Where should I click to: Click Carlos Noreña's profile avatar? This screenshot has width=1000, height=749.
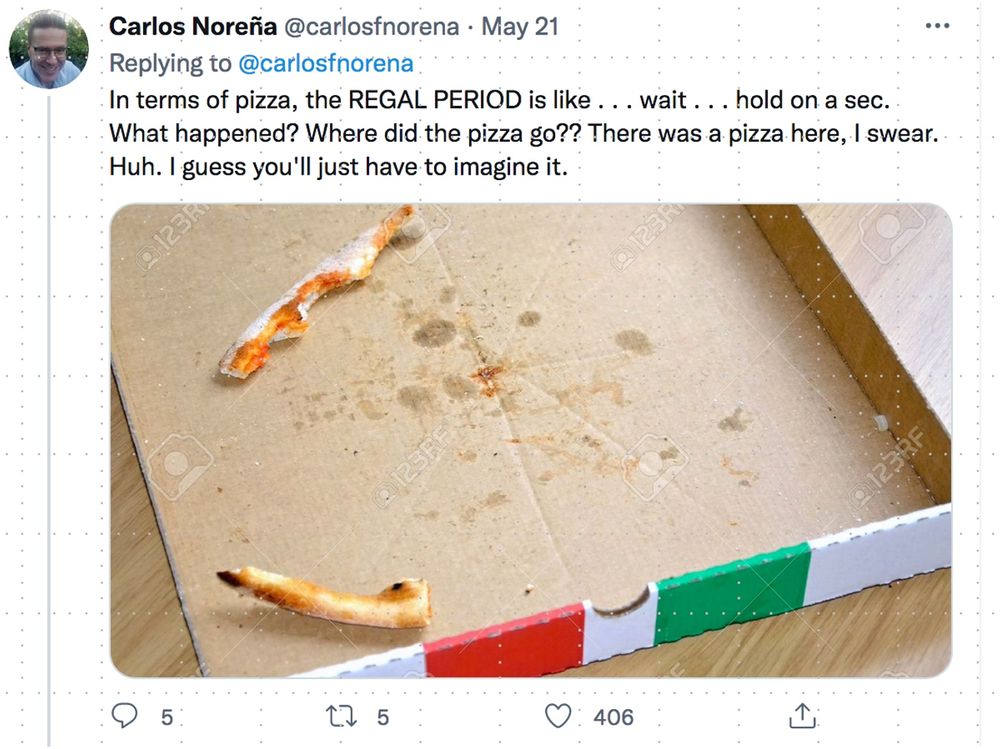tap(48, 49)
